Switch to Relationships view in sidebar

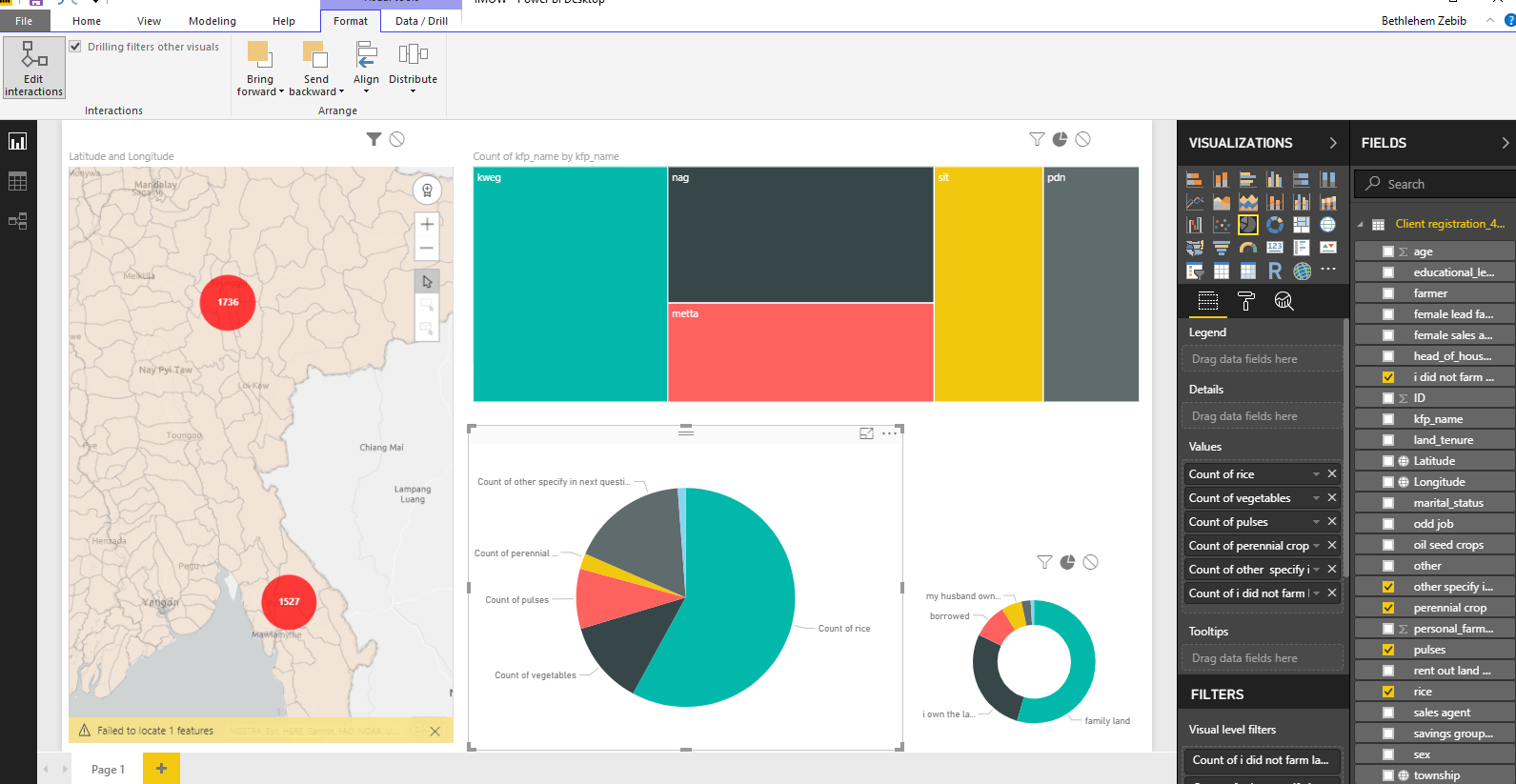[18, 221]
